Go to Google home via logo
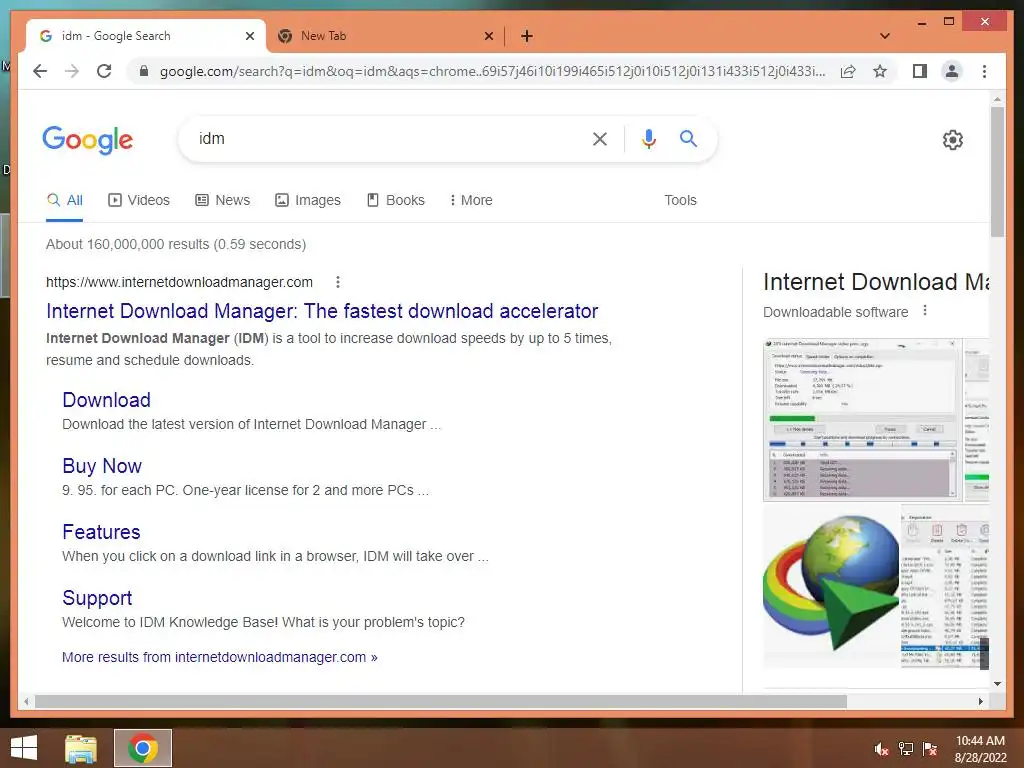Screen dimensions: 1024x768 tap(88, 140)
